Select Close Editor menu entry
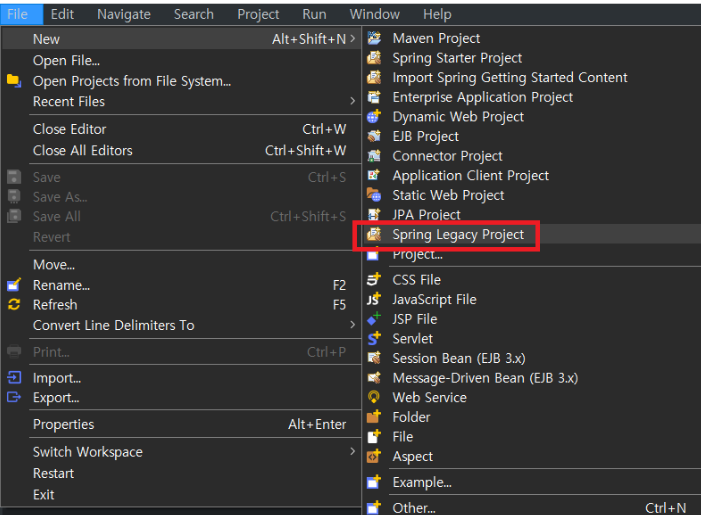Screen dimensions: 701x515 point(181,129)
